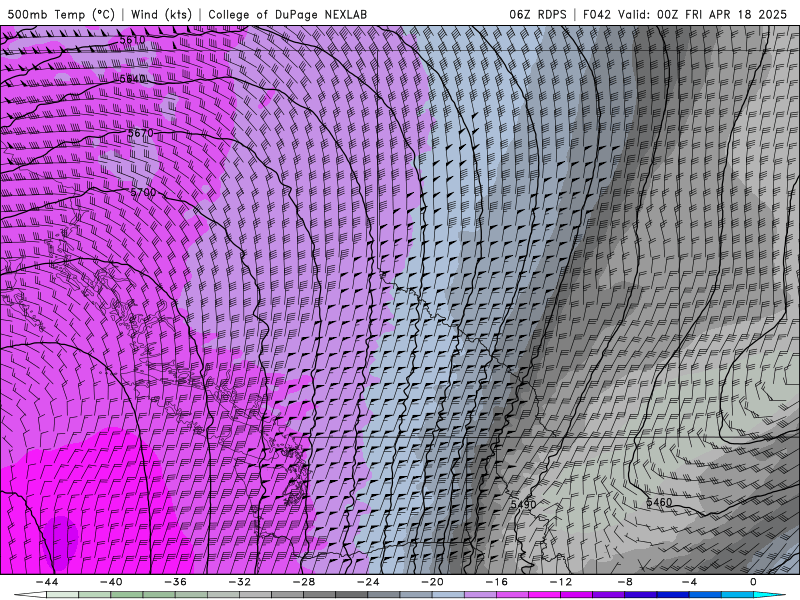Select the 5490 height contour label

pos(523,505)
